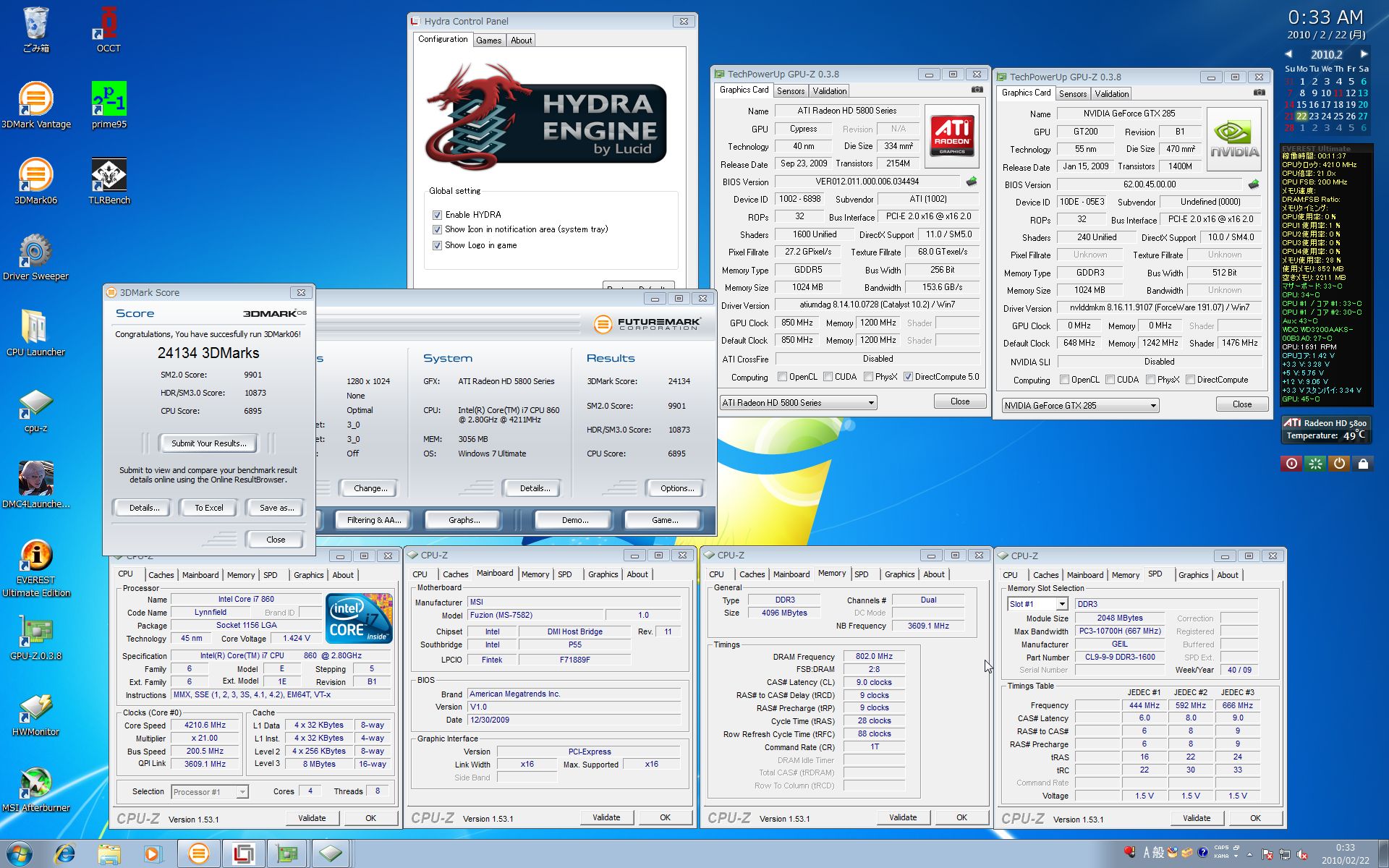1389x868 pixels.
Task: Click Submit Your Results button
Action: point(208,443)
